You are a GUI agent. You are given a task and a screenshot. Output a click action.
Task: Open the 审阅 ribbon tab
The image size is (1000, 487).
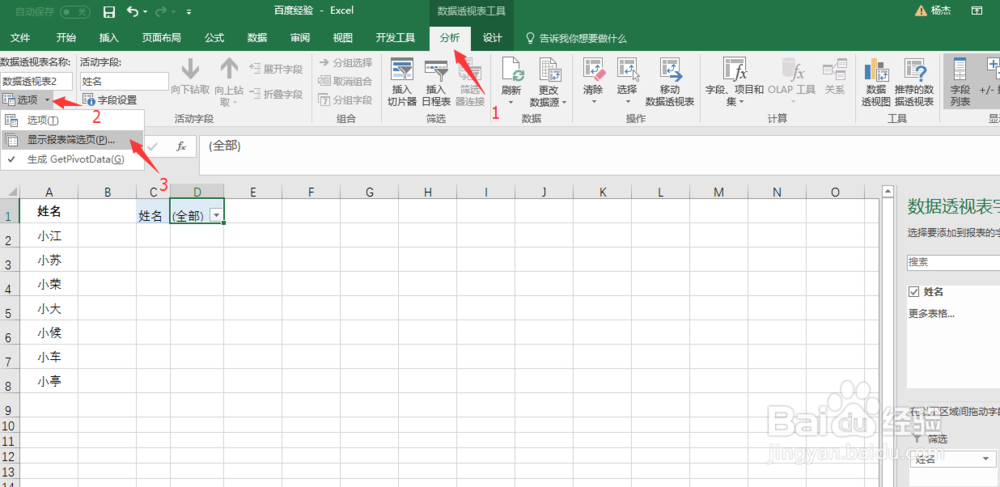pyautogui.click(x=300, y=38)
